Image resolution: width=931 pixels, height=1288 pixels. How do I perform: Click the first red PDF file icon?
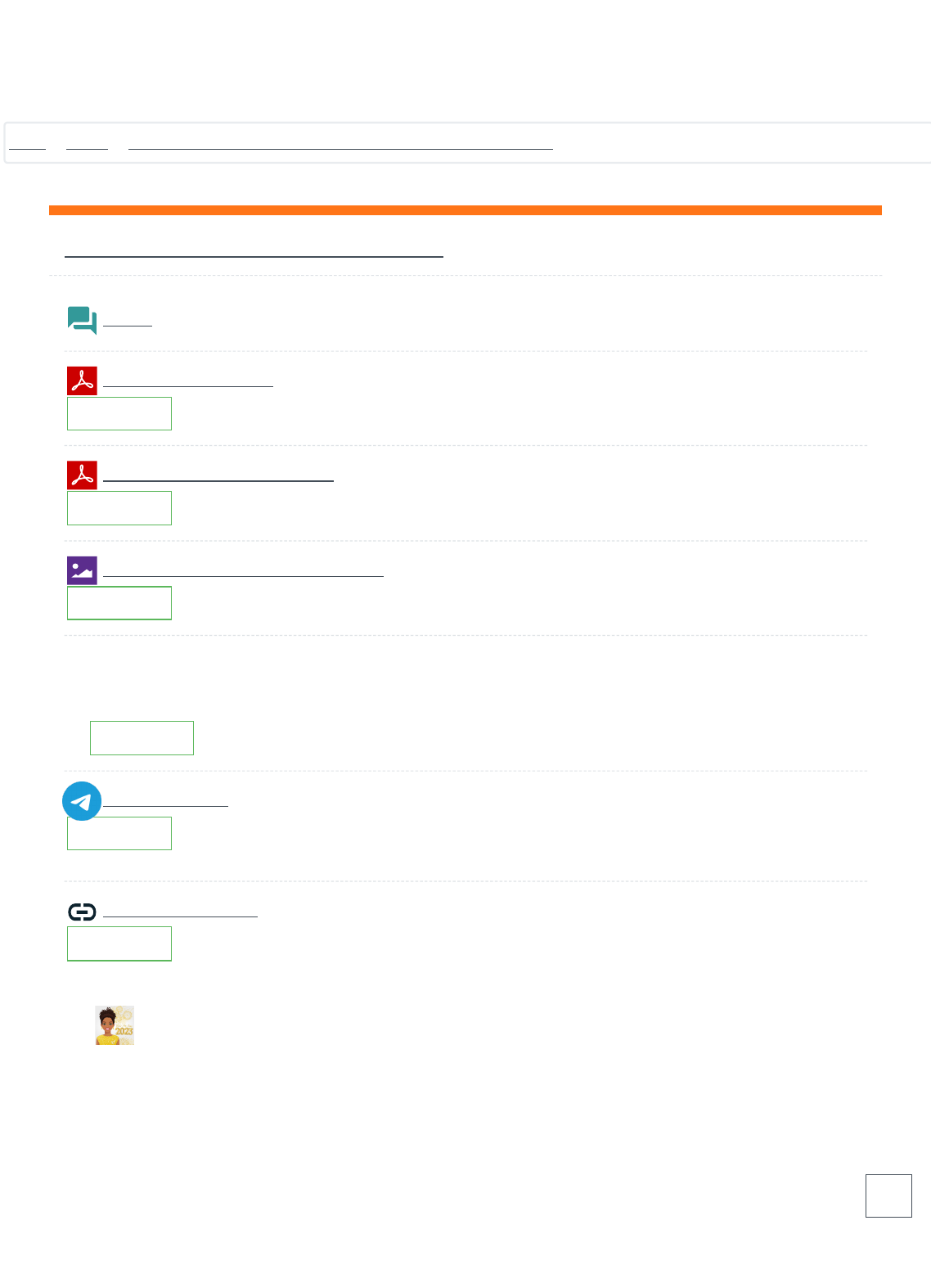click(x=82, y=381)
